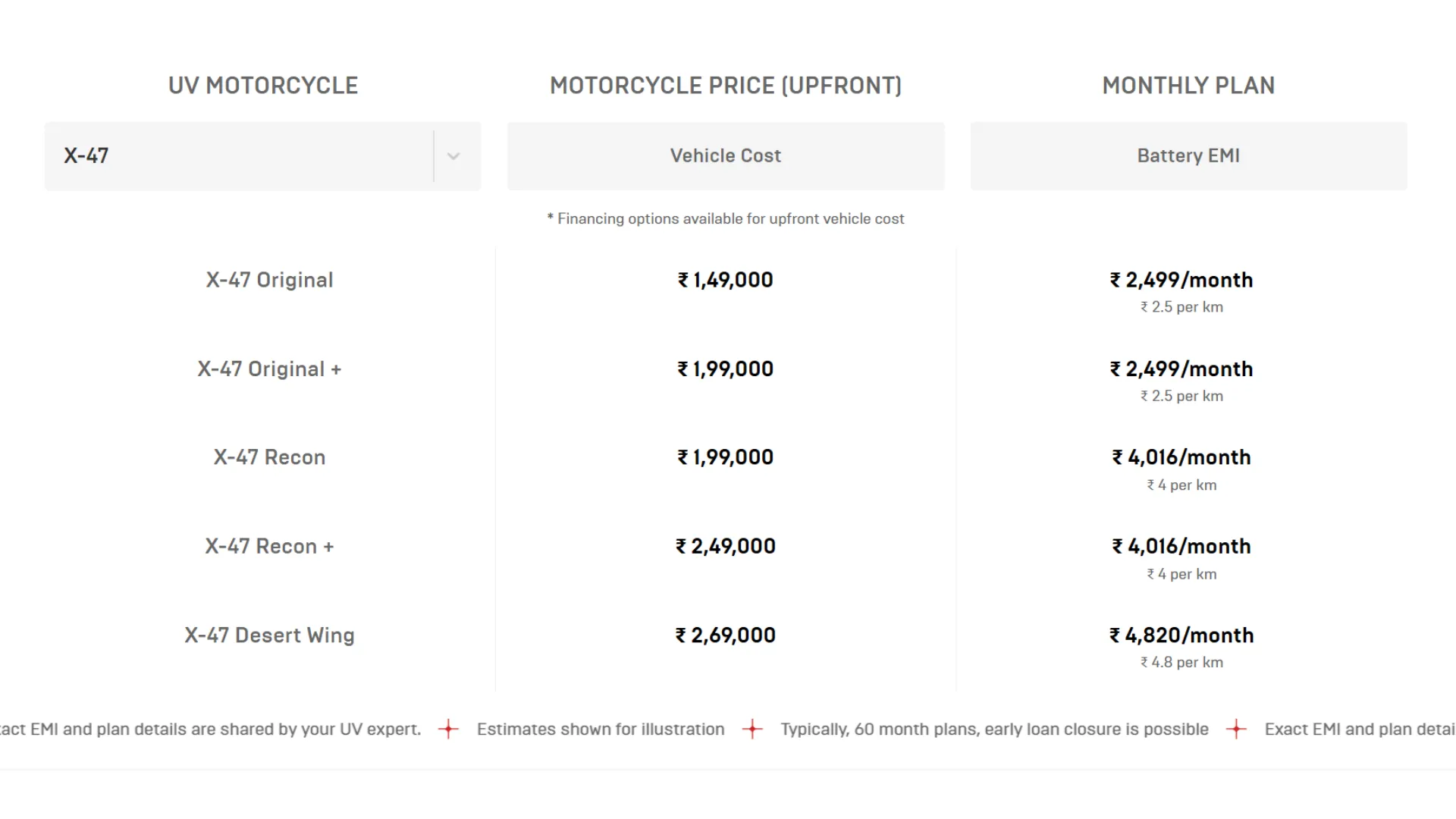The height and width of the screenshot is (819, 1456).
Task: Open the X-47 motorcycle model dropdown
Action: [x=263, y=155]
